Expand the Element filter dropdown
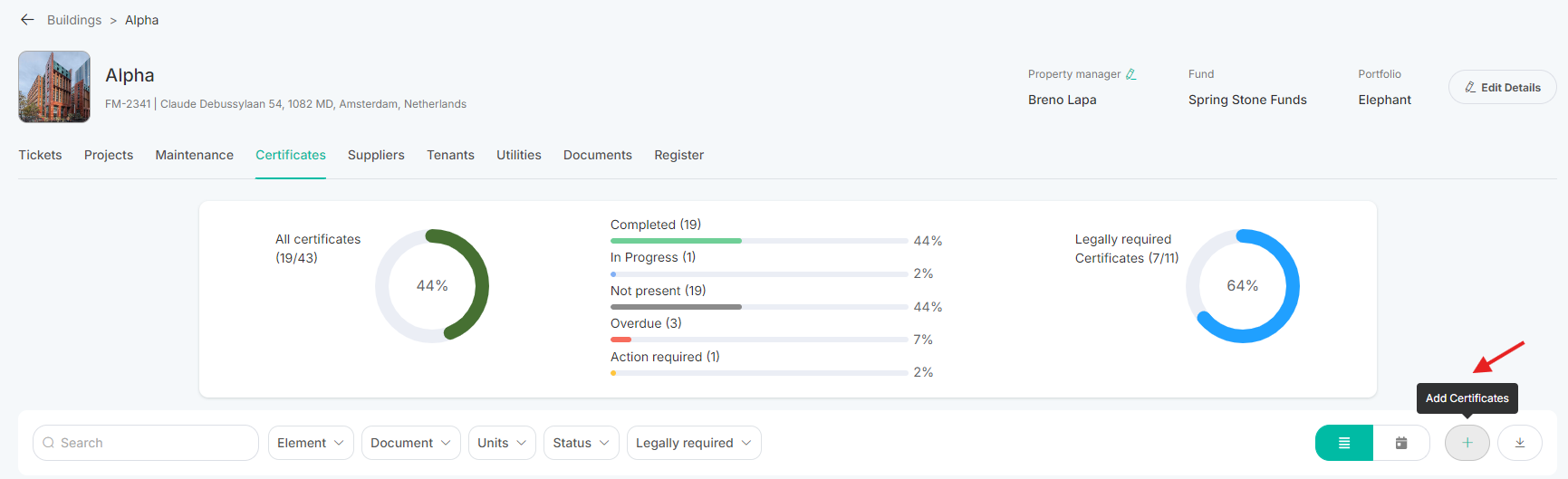1568x479 pixels. coord(311,443)
